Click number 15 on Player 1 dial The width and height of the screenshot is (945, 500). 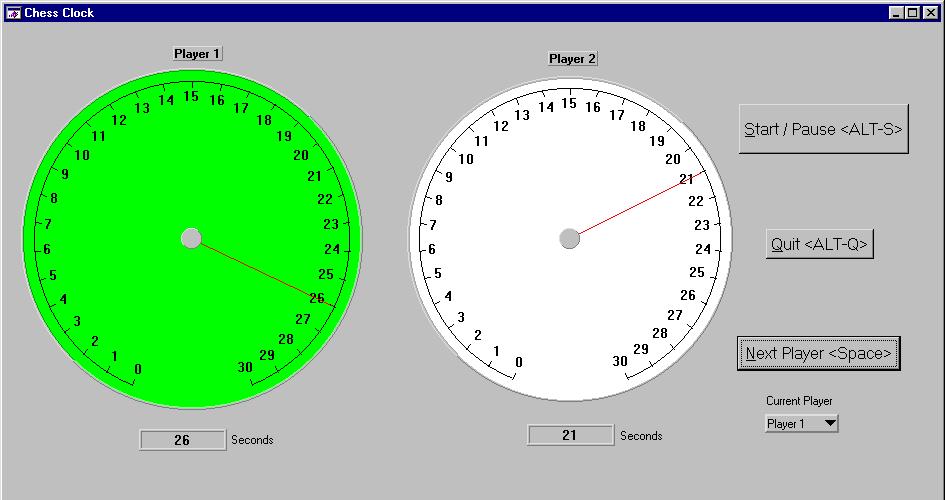[191, 97]
